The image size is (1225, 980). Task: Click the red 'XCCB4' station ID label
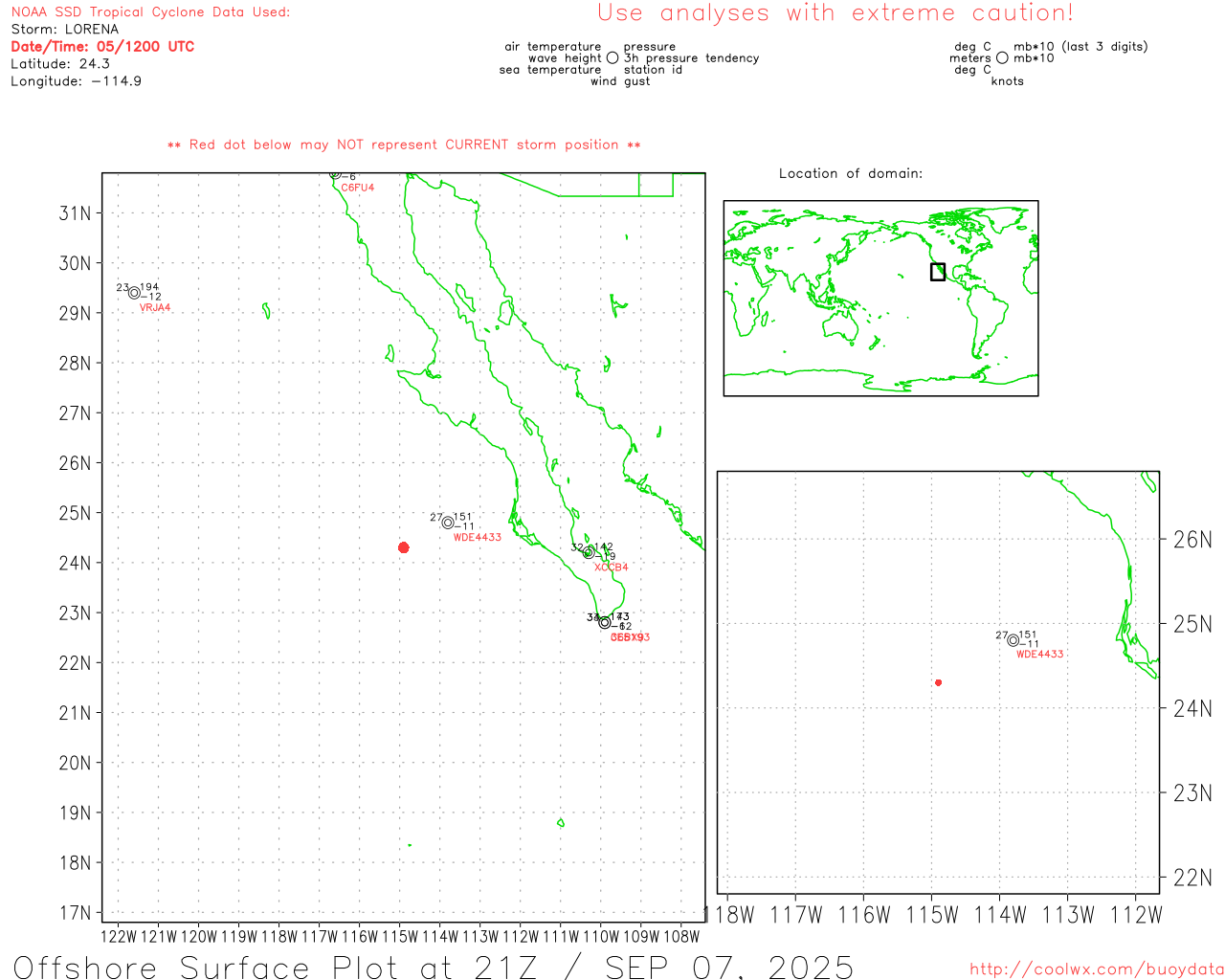tap(612, 568)
